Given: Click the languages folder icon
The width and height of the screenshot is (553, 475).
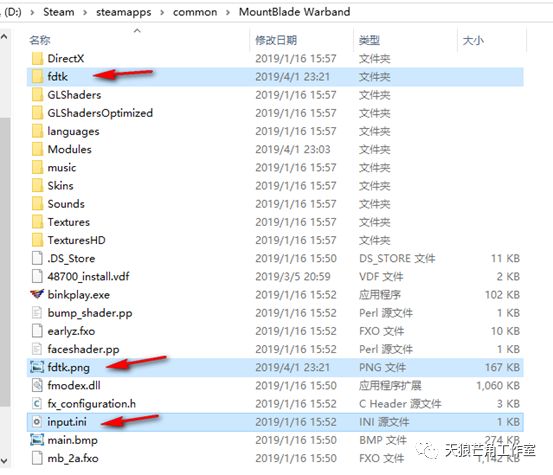Looking at the screenshot, I should pos(37,131).
